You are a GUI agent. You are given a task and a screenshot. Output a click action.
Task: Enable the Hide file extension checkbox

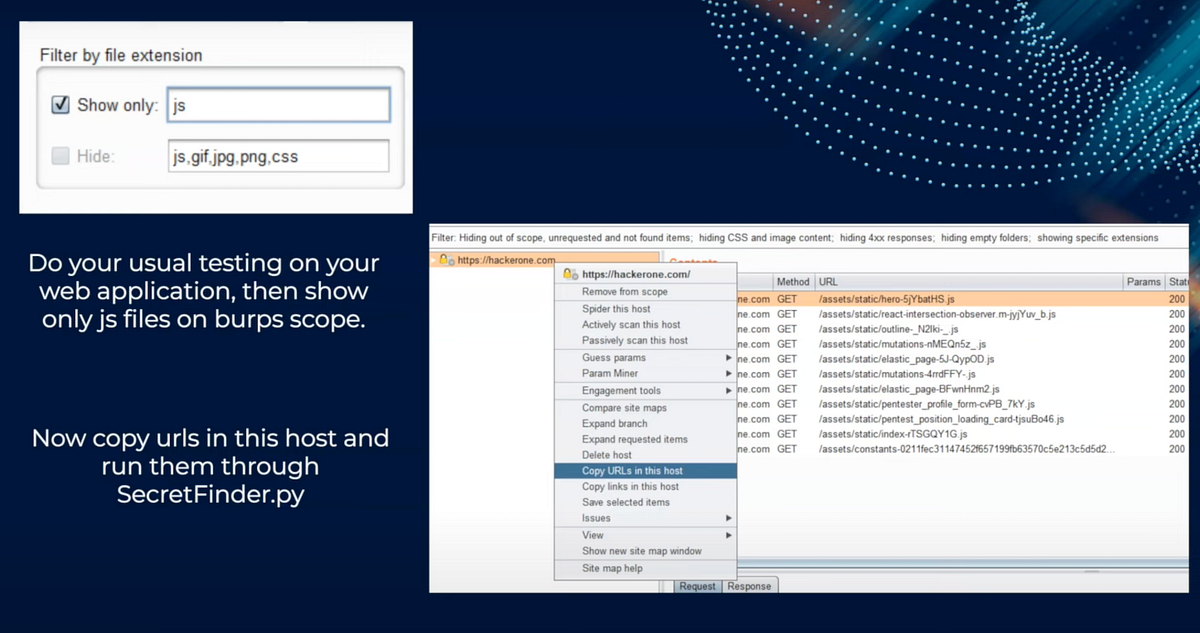pos(60,156)
